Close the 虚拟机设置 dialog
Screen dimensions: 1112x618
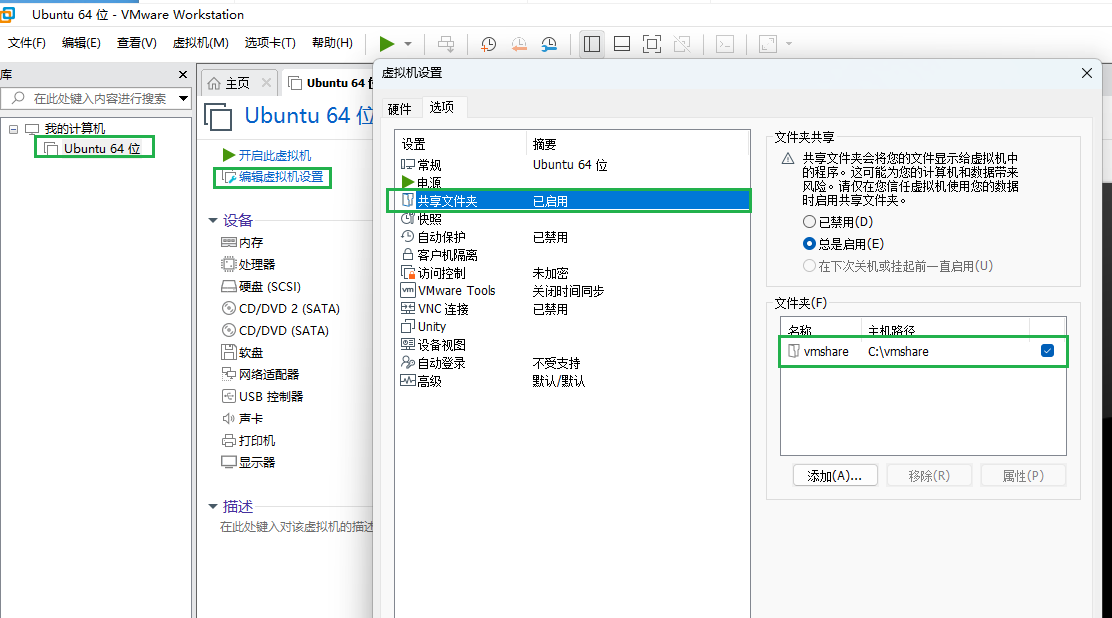point(1086,73)
